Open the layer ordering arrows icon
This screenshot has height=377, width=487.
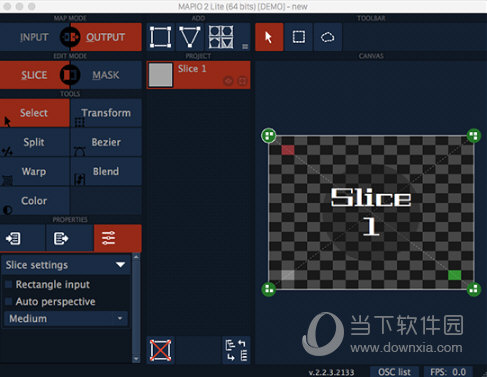[x=236, y=350]
